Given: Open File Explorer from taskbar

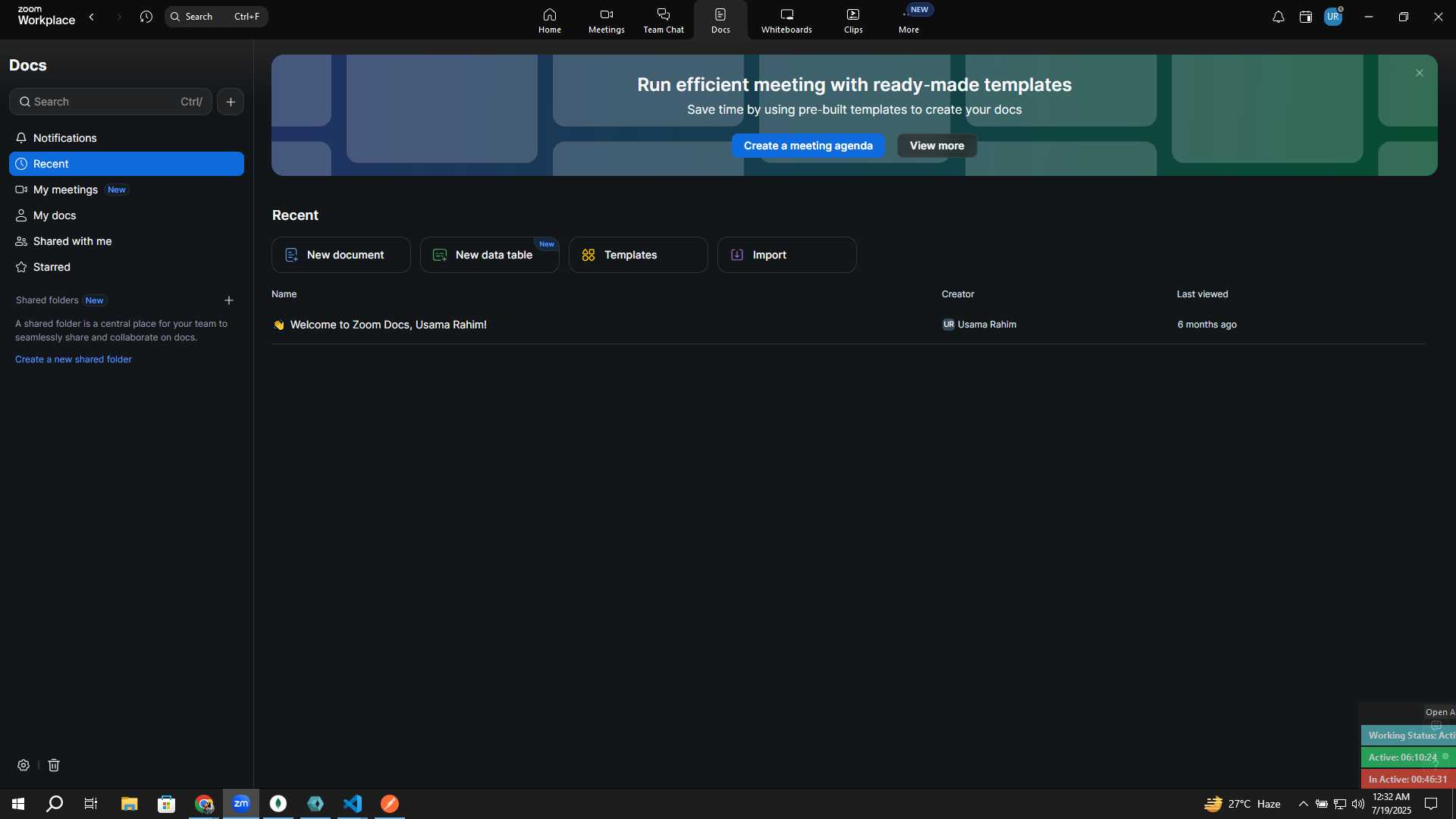Looking at the screenshot, I should pos(129,804).
